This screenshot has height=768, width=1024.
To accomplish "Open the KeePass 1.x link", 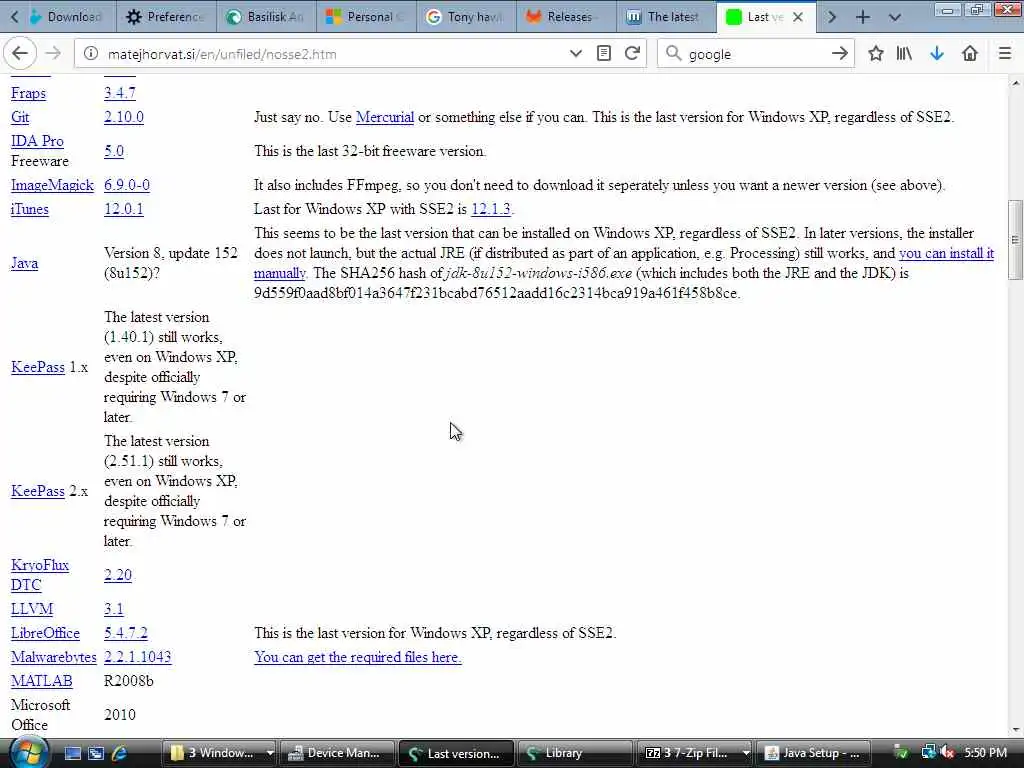I will [x=38, y=367].
